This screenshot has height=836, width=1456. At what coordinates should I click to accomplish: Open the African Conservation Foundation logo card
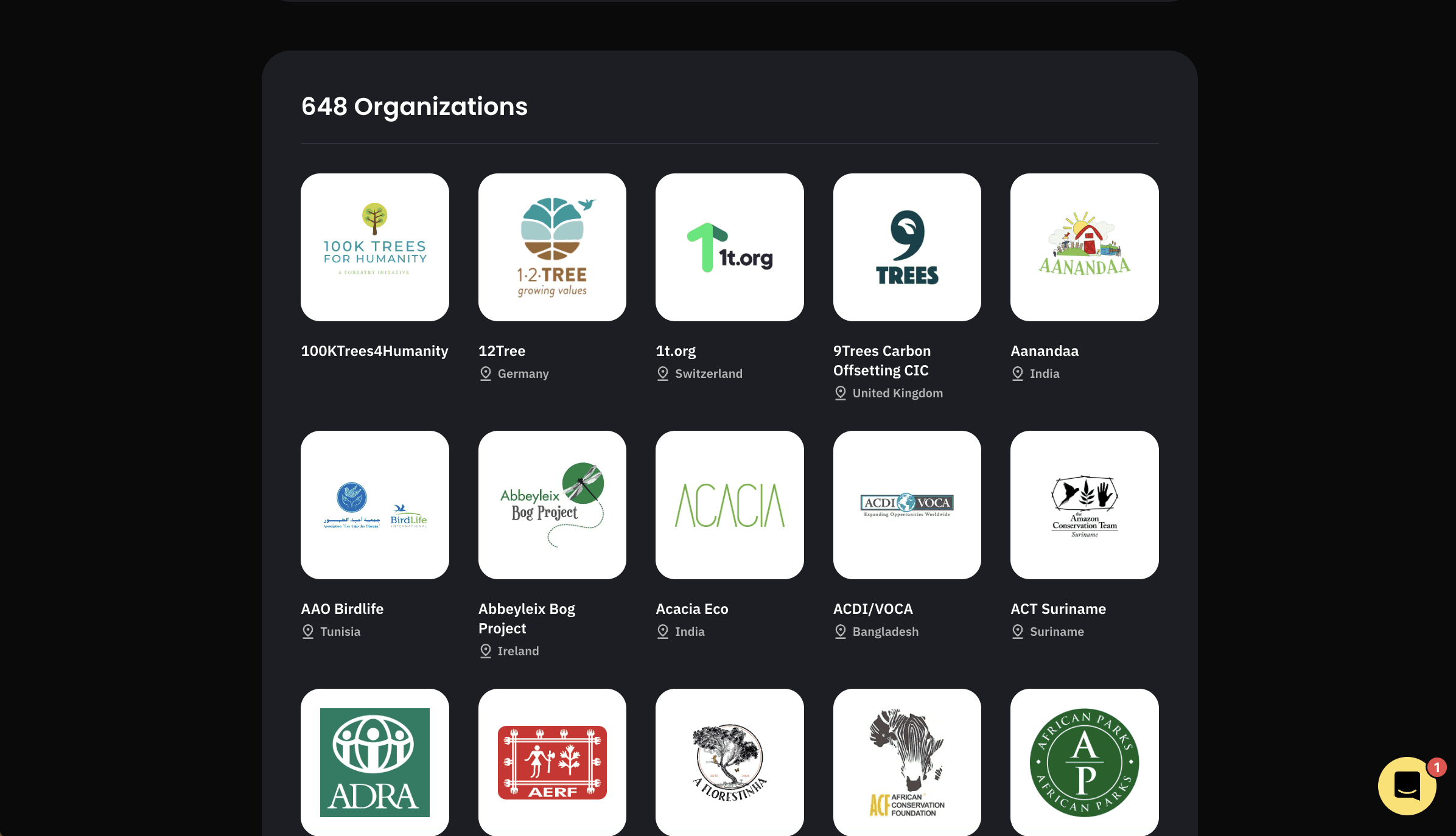907,762
